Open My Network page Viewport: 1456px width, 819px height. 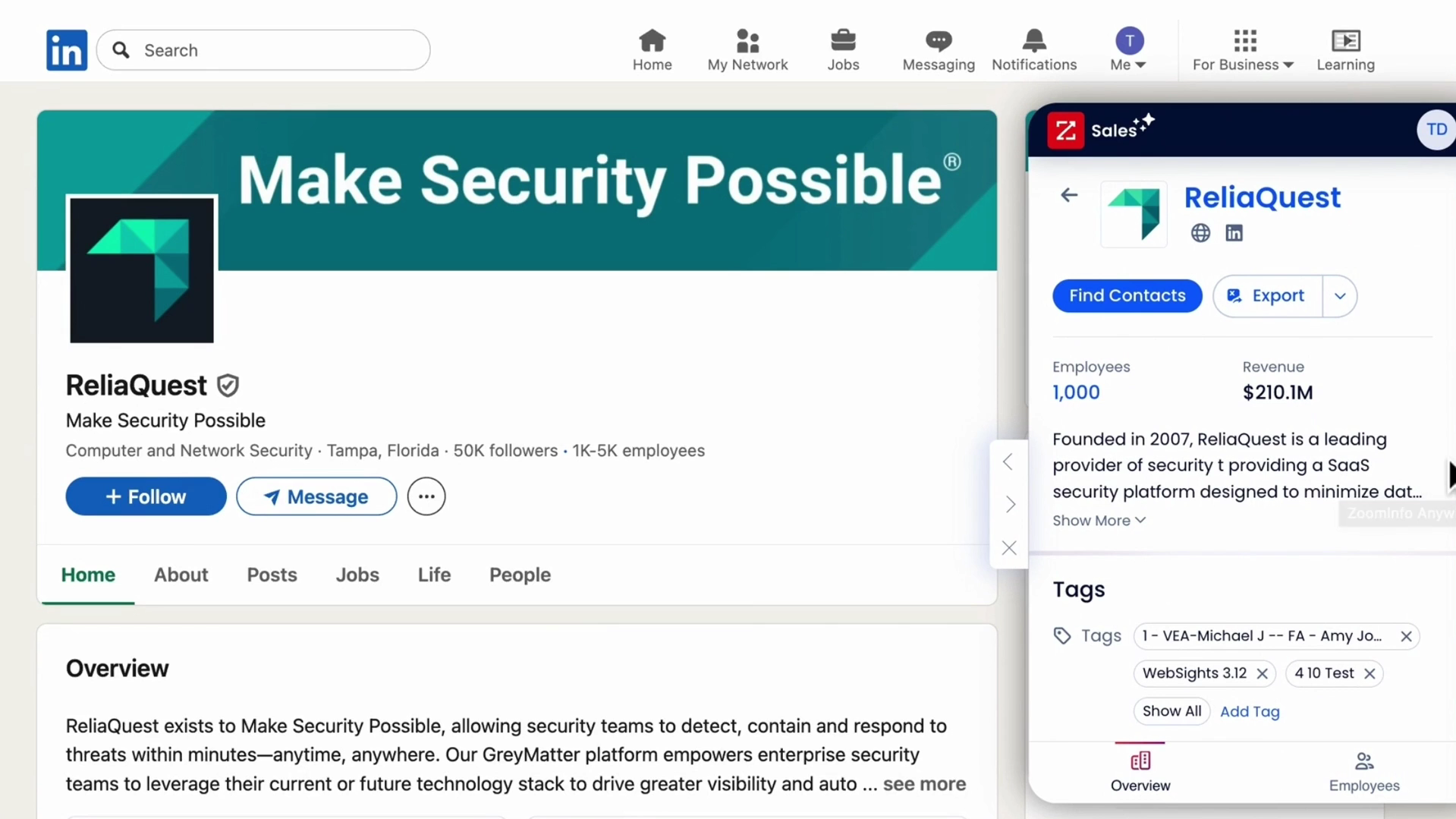[x=747, y=50]
